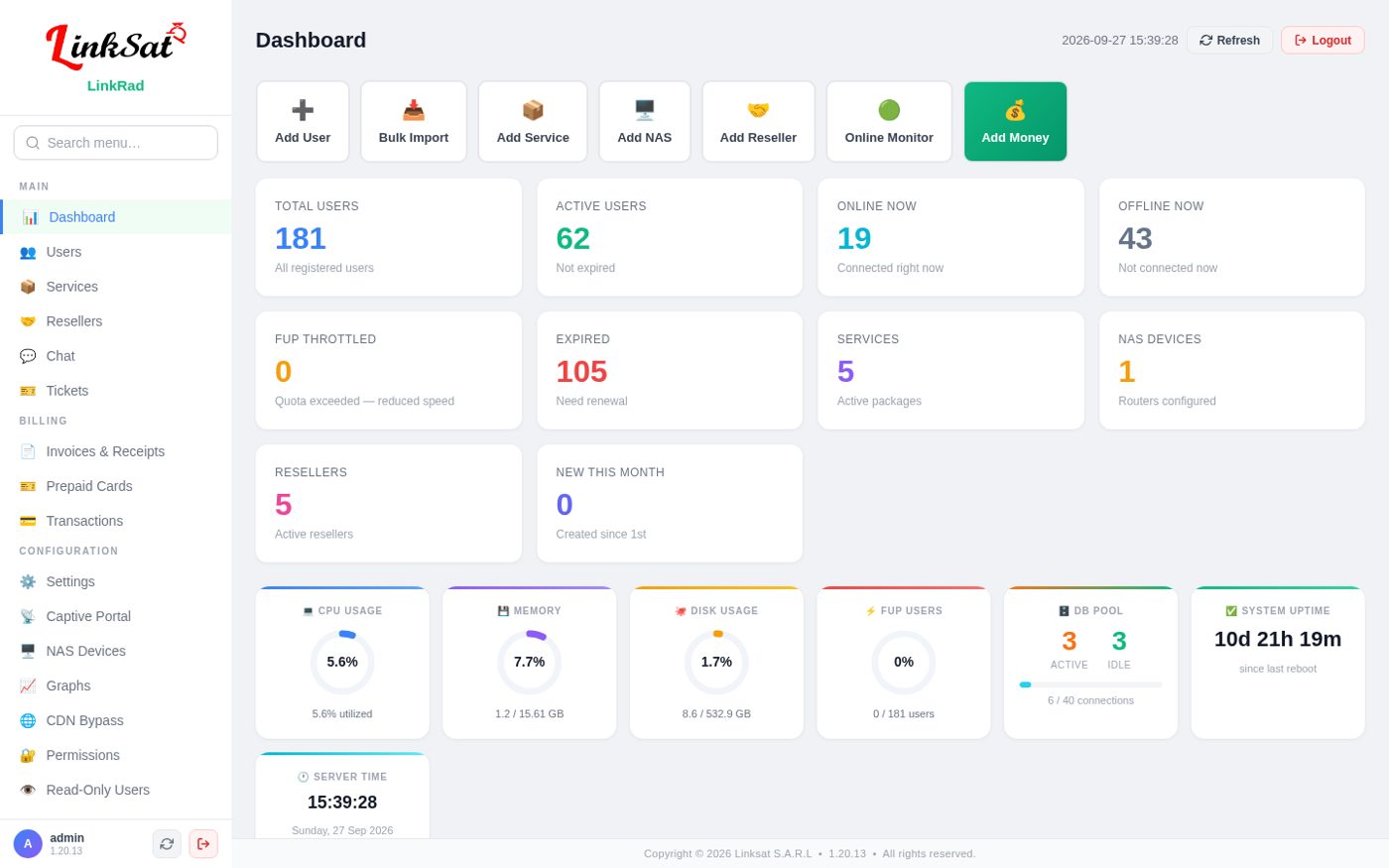Click the CPU usage gauge showing 5.6%
This screenshot has height=868, width=1389.
tap(342, 662)
